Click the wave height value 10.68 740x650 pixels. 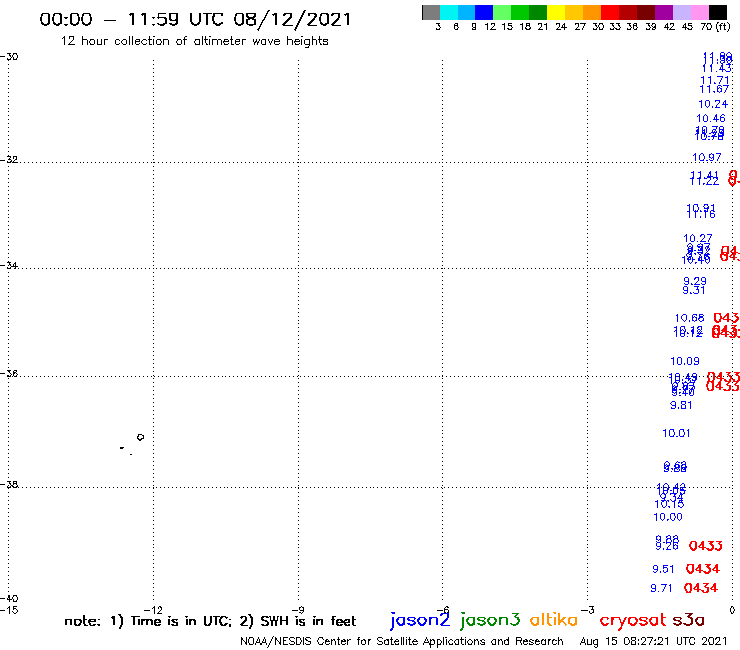[689, 318]
